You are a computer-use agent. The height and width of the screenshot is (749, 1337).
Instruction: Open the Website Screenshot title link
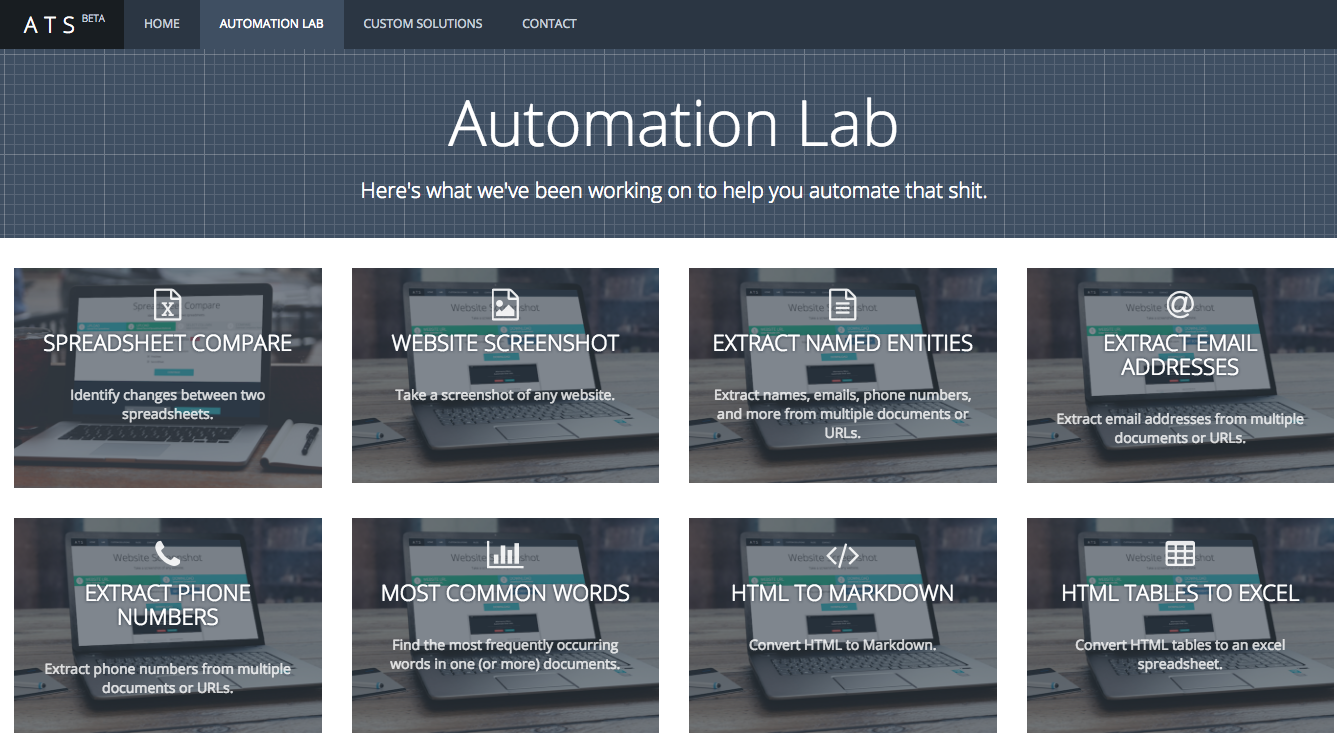tap(505, 343)
